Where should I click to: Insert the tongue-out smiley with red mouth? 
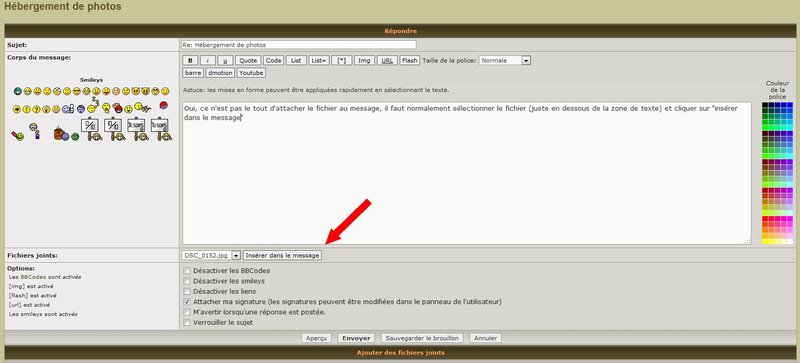tap(106, 91)
